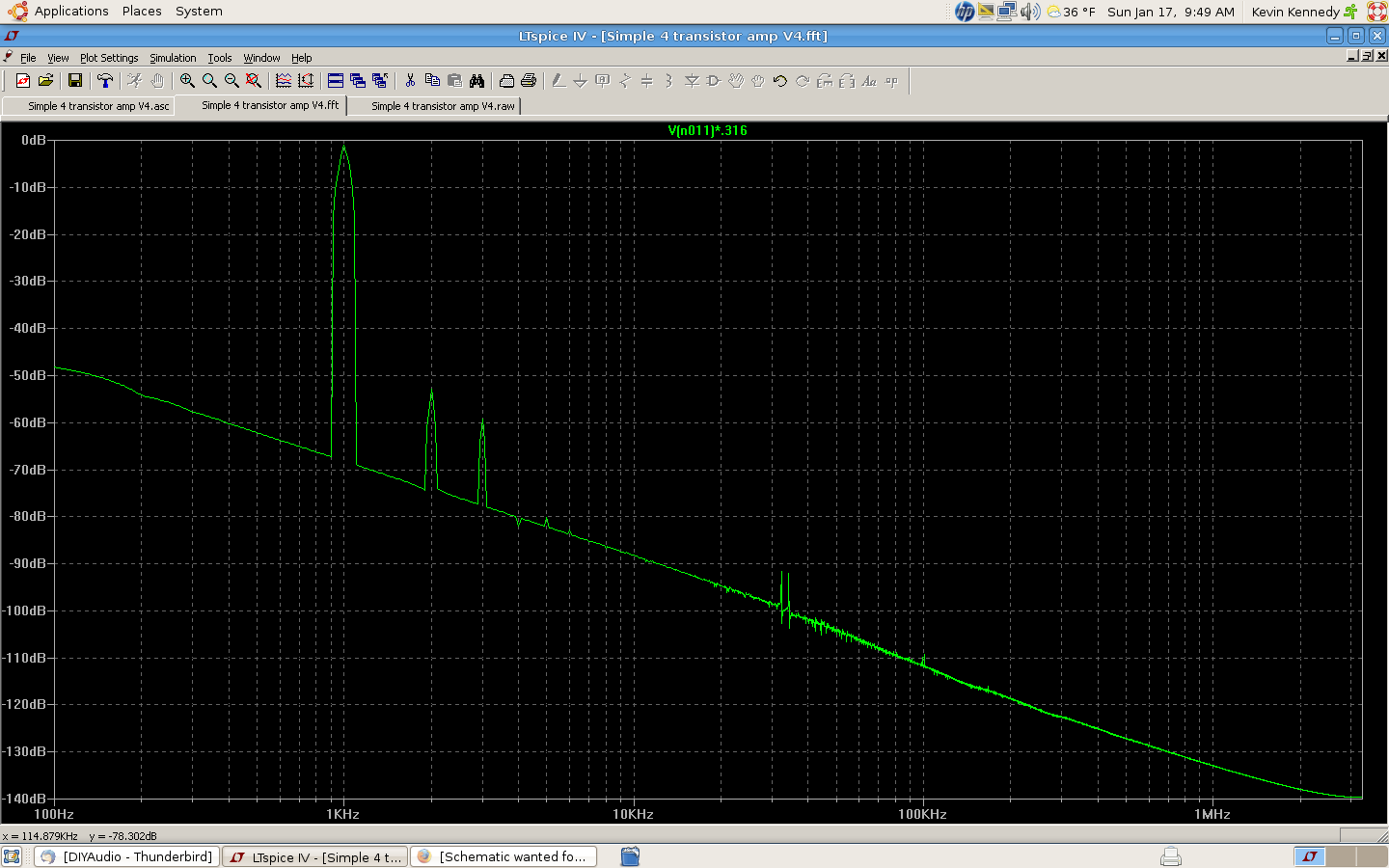The width and height of the screenshot is (1389, 868).
Task: Click the Pick Visible Traces icon
Action: (284, 81)
